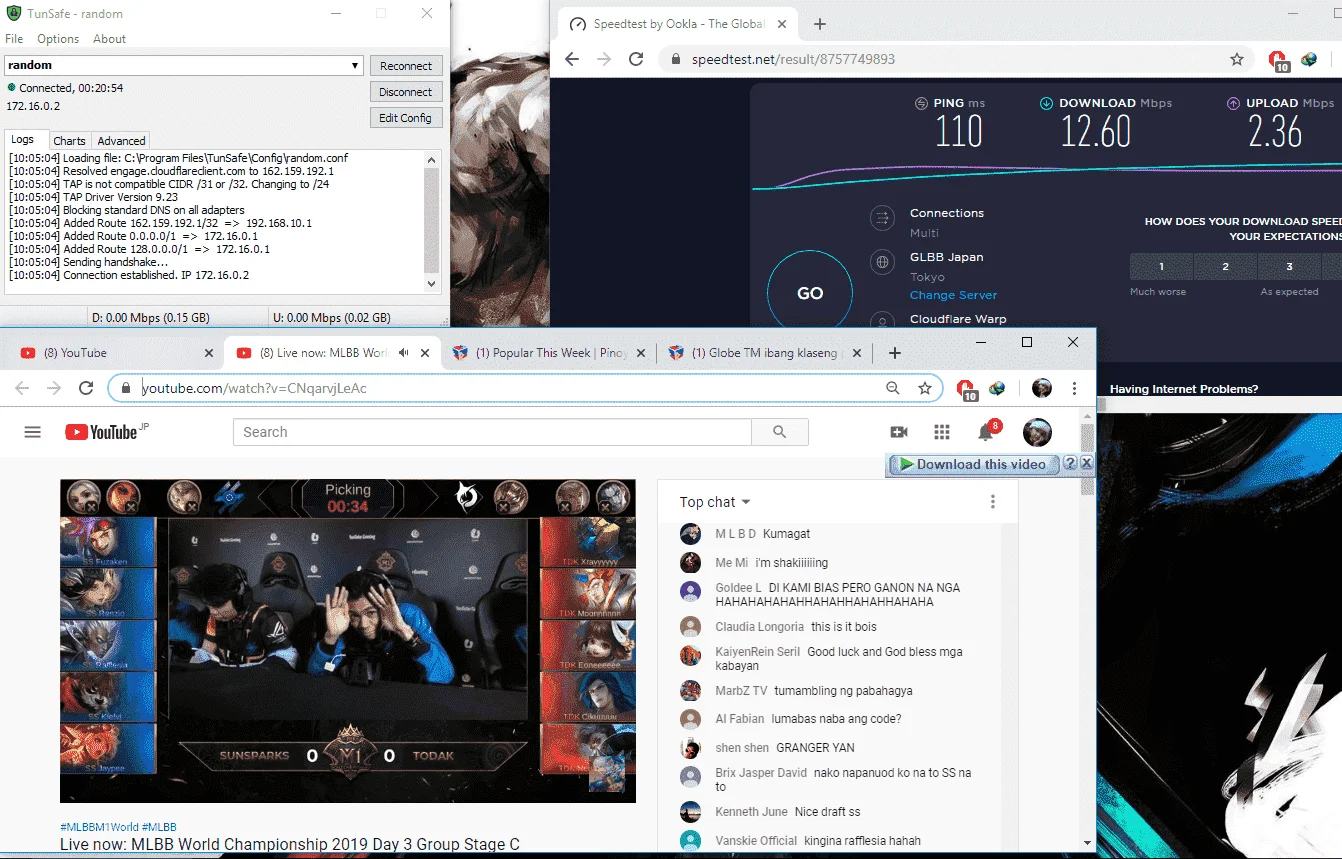Close the Speedtest by Ookla tab
Image resolution: width=1342 pixels, height=859 pixels.
click(x=782, y=24)
